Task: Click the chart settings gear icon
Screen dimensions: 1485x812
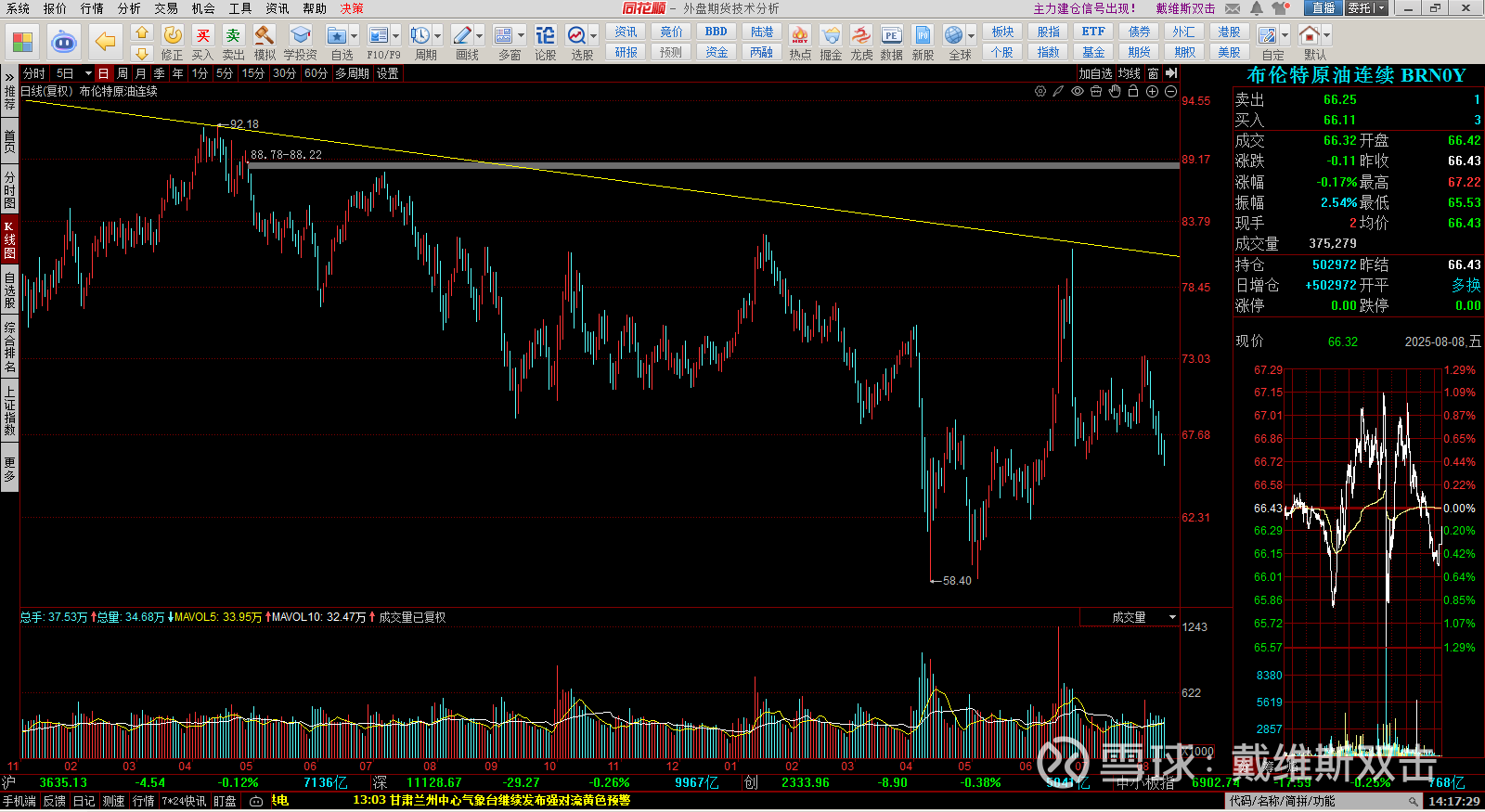Action: click(x=1040, y=91)
